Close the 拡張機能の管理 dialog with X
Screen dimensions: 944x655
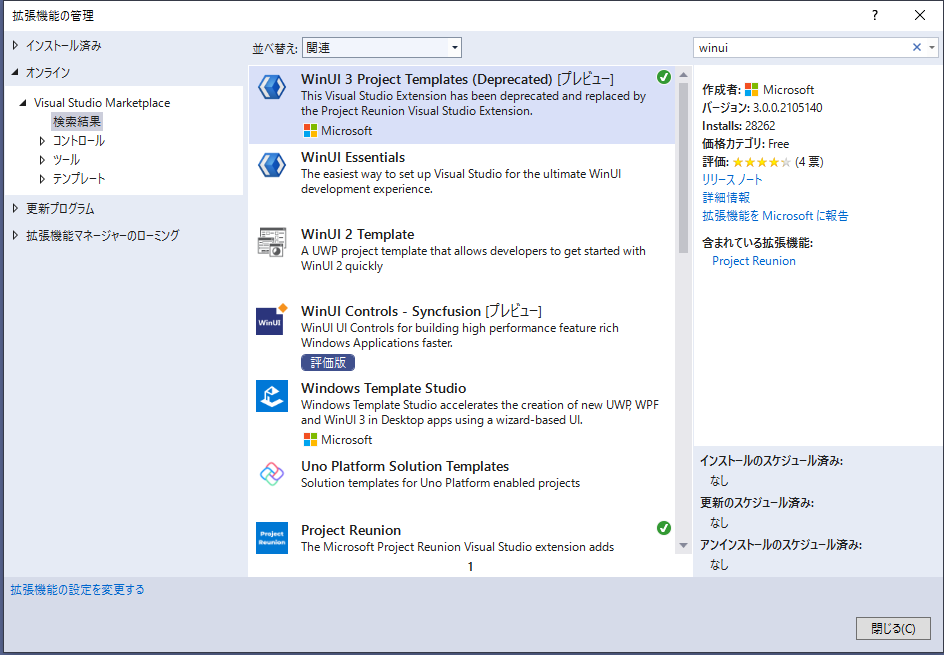(x=920, y=15)
